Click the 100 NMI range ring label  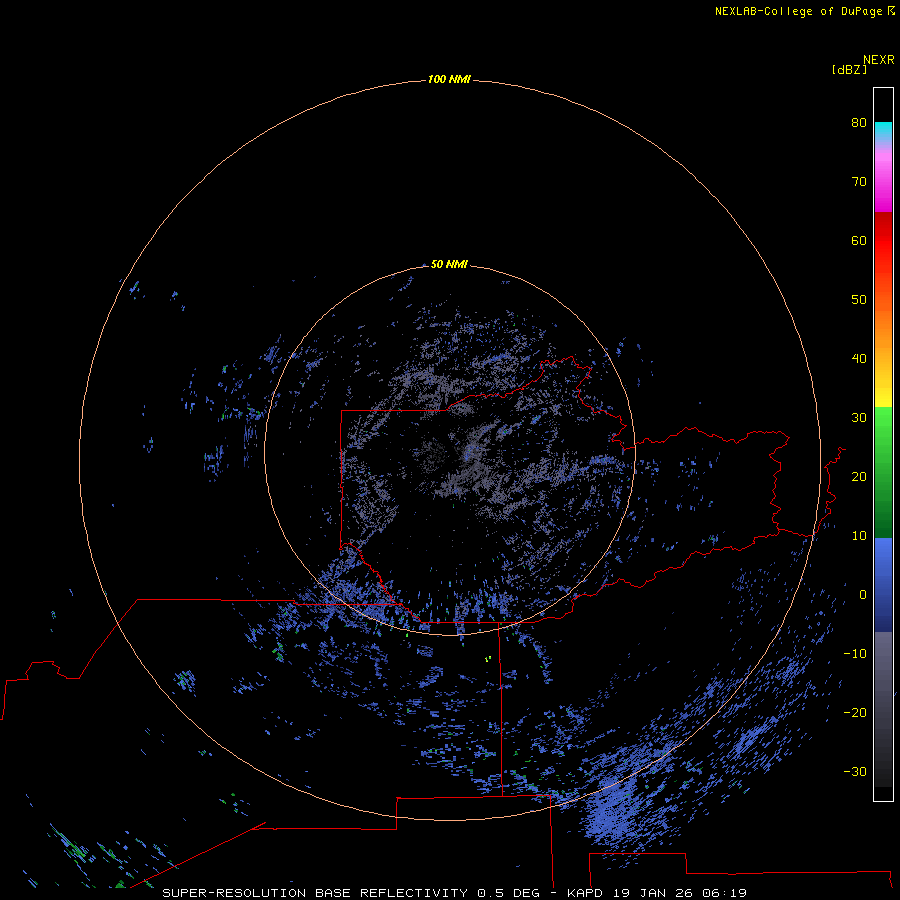click(x=449, y=79)
